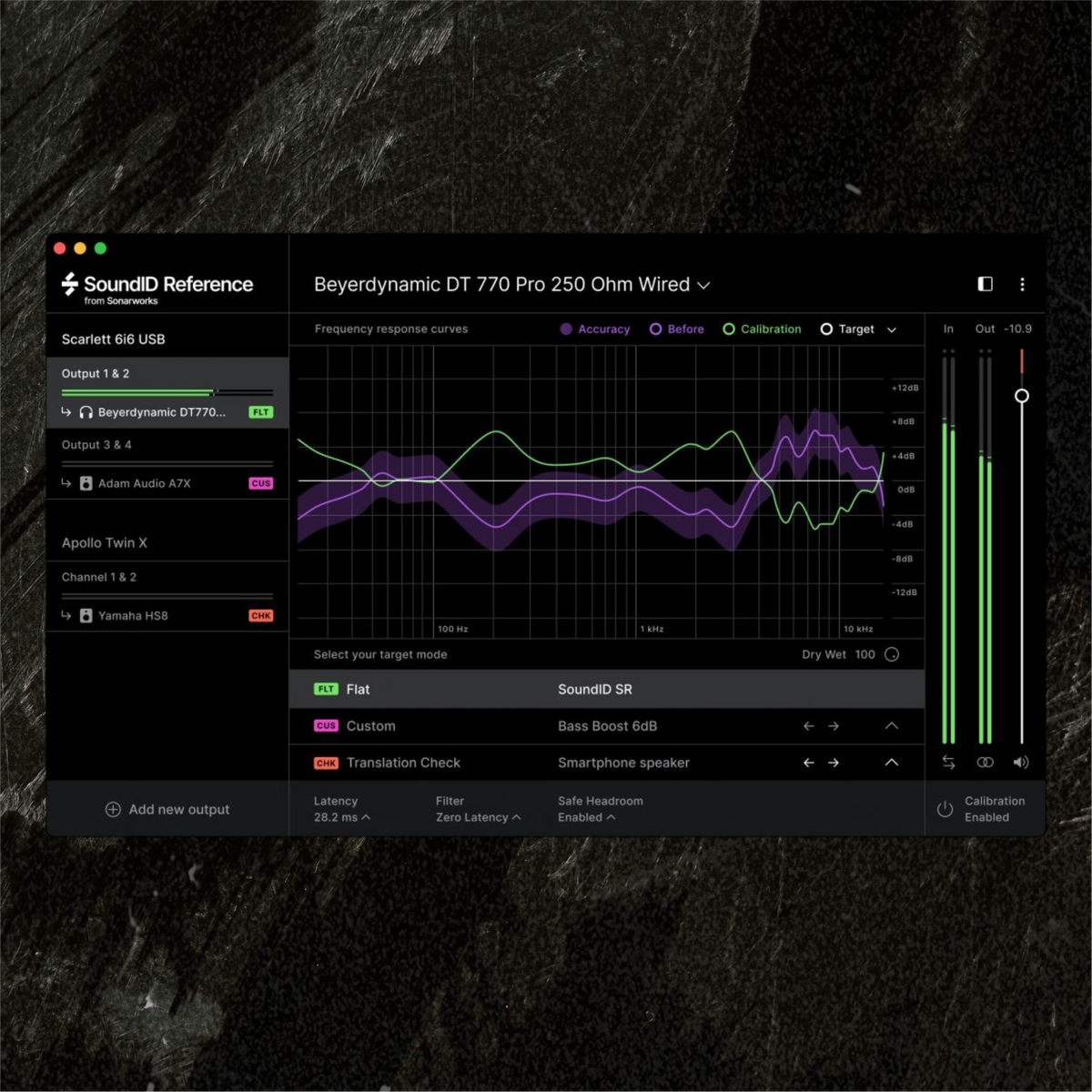Select the Custom target mode
The image size is (1092, 1092).
point(607,726)
